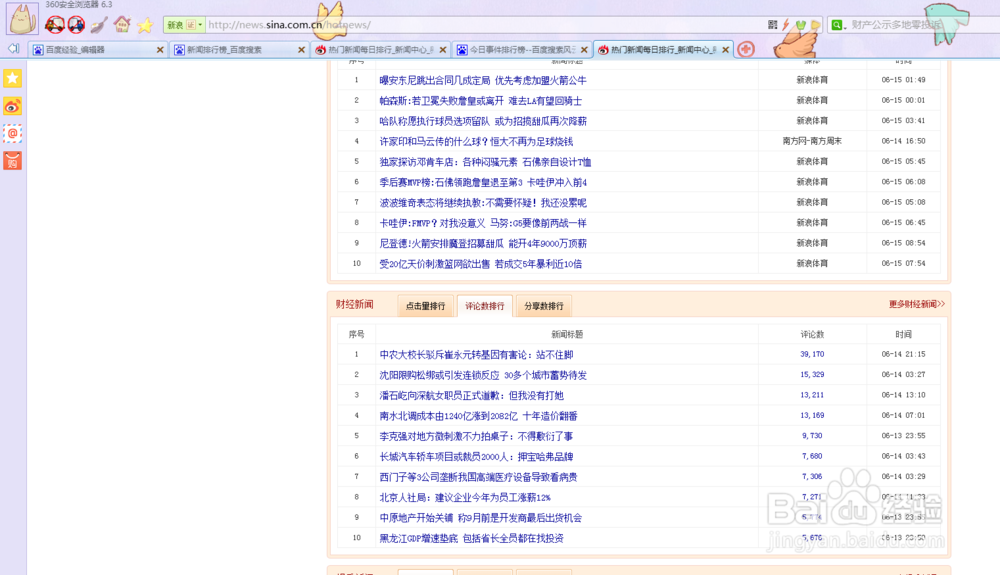The width and height of the screenshot is (1000, 575).
Task: Open 帕森斯:若卫冕失败詹皇或离开 headline
Action: (x=480, y=101)
